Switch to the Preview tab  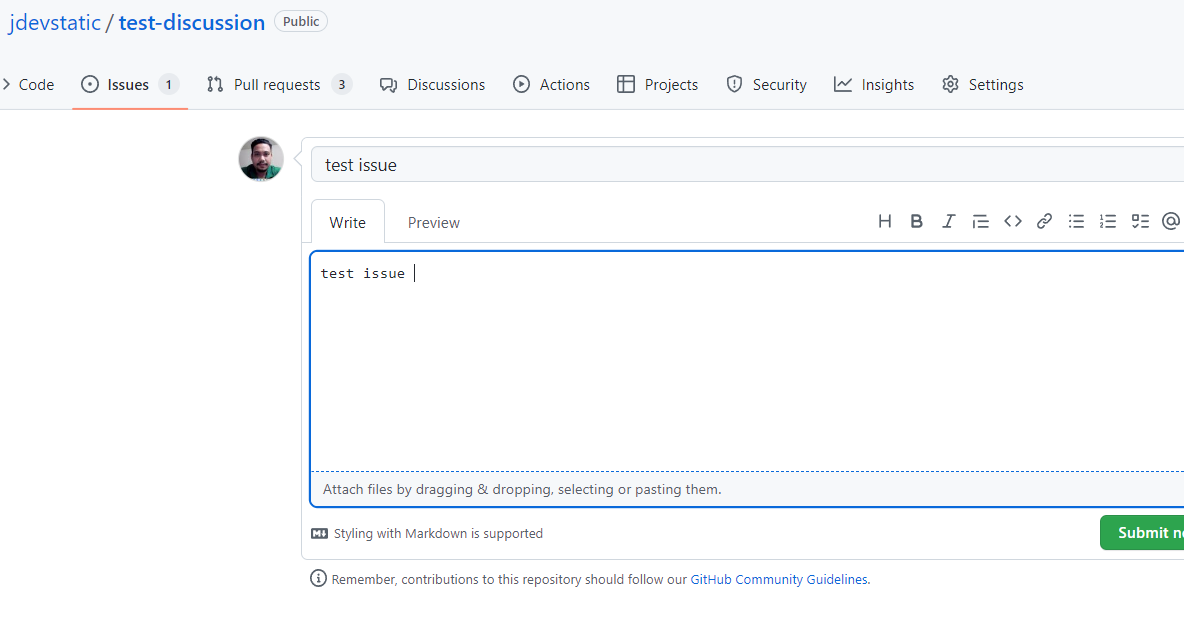tap(433, 222)
